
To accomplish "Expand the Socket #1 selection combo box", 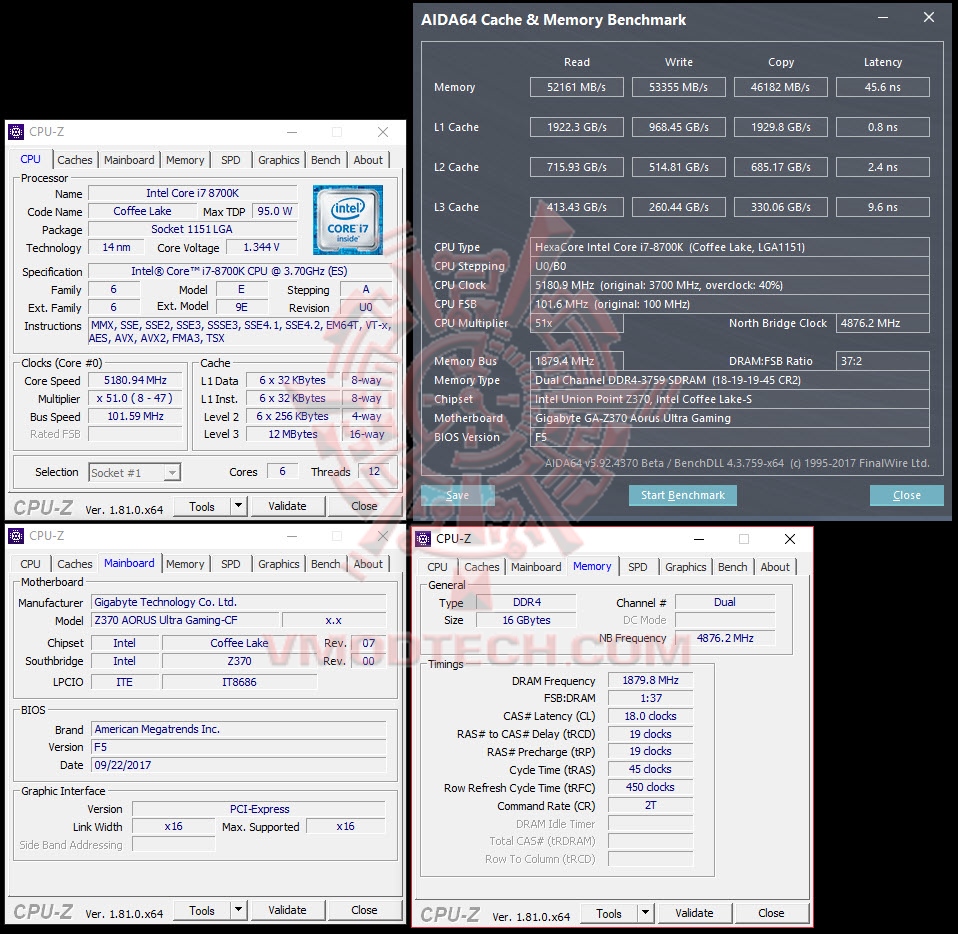I will coord(172,473).
